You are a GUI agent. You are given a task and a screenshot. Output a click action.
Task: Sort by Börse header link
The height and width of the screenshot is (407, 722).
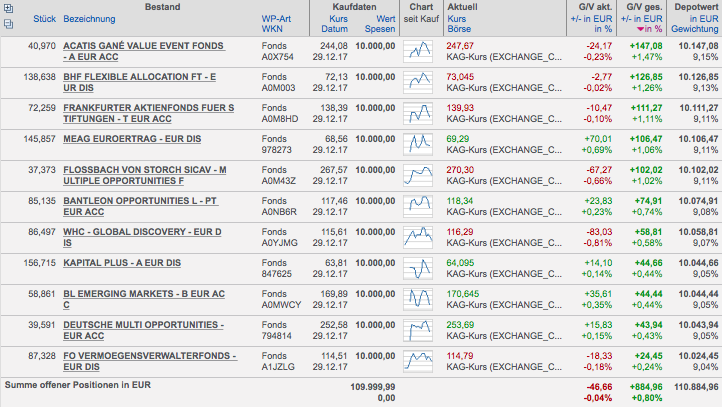click(x=459, y=29)
